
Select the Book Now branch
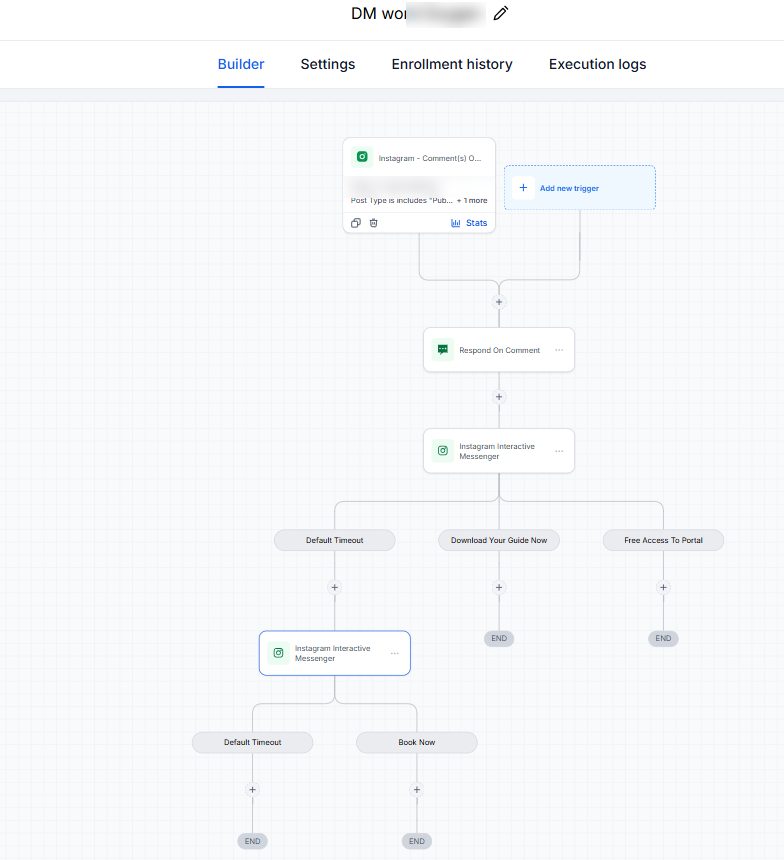click(x=417, y=742)
